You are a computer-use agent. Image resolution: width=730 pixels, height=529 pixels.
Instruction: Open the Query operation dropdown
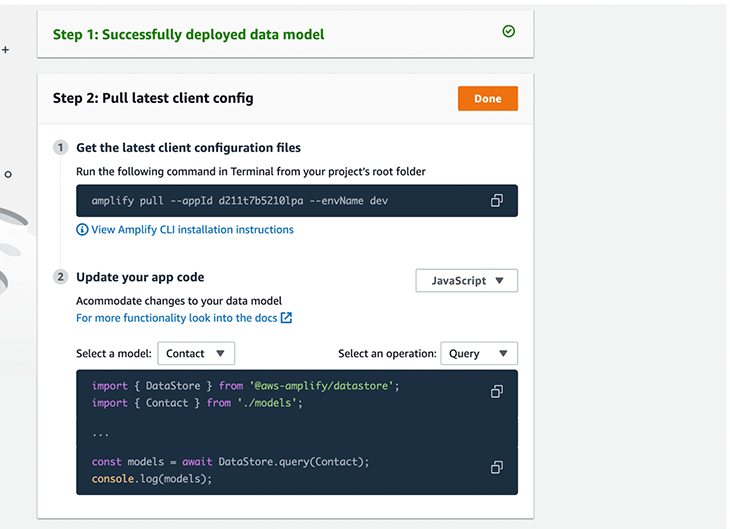click(479, 353)
